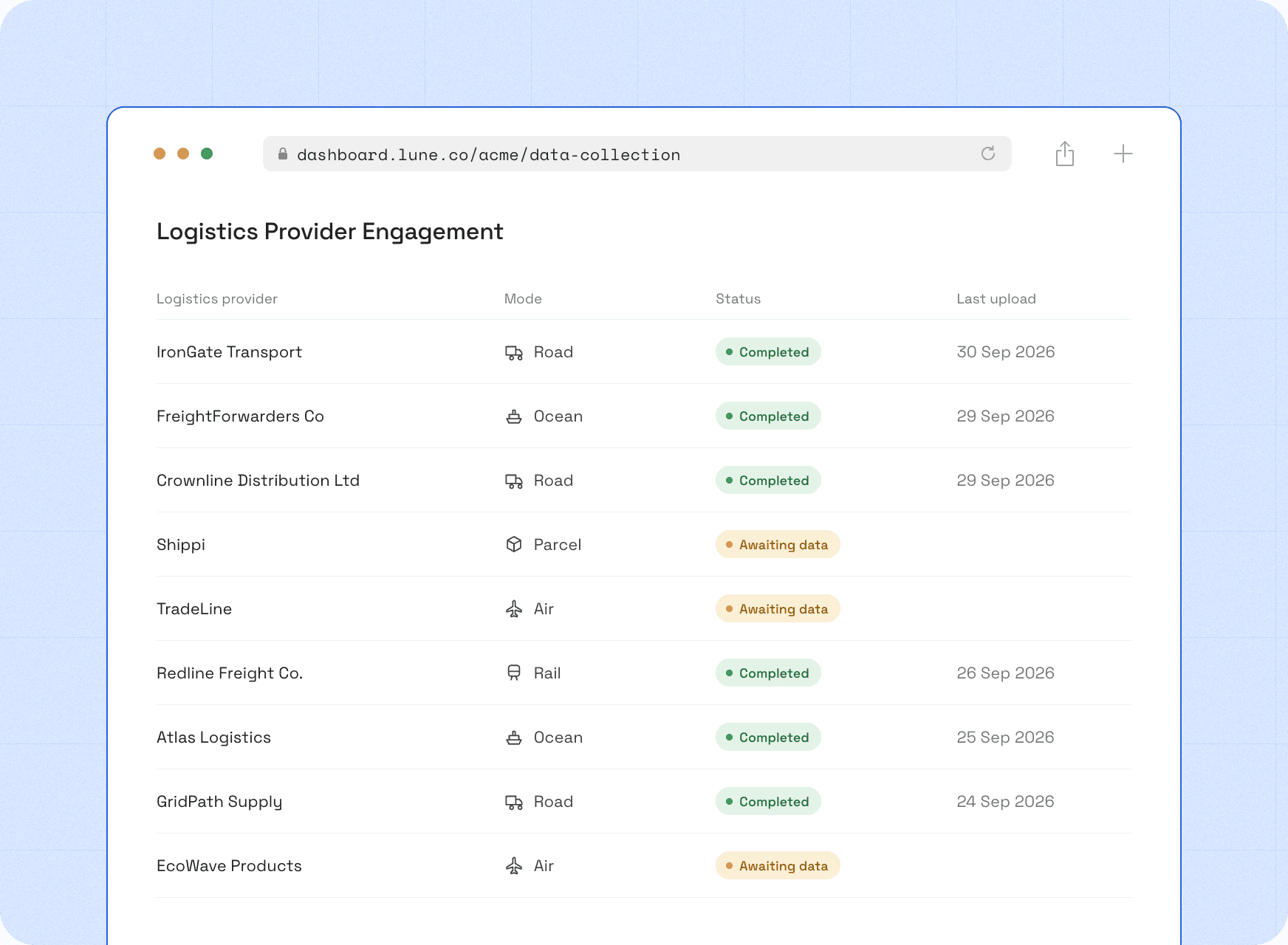Click the Awaiting data badge for Shippi
Image resolution: width=1288 pixels, height=945 pixels.
778,545
